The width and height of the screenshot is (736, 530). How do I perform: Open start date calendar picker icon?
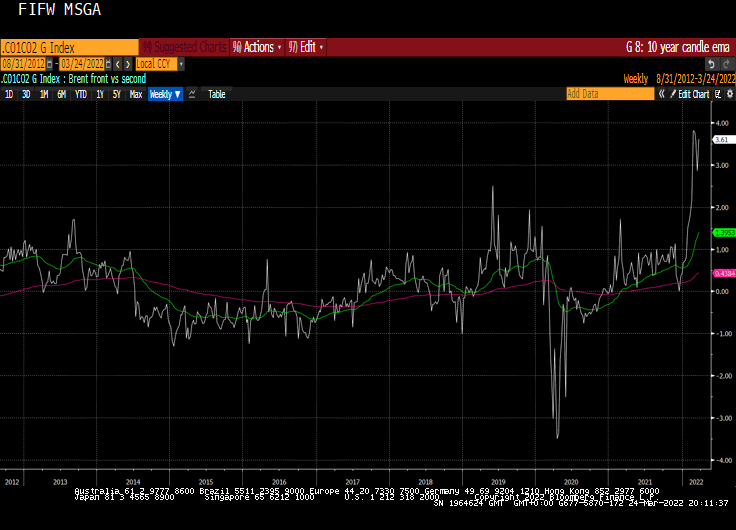[51, 64]
